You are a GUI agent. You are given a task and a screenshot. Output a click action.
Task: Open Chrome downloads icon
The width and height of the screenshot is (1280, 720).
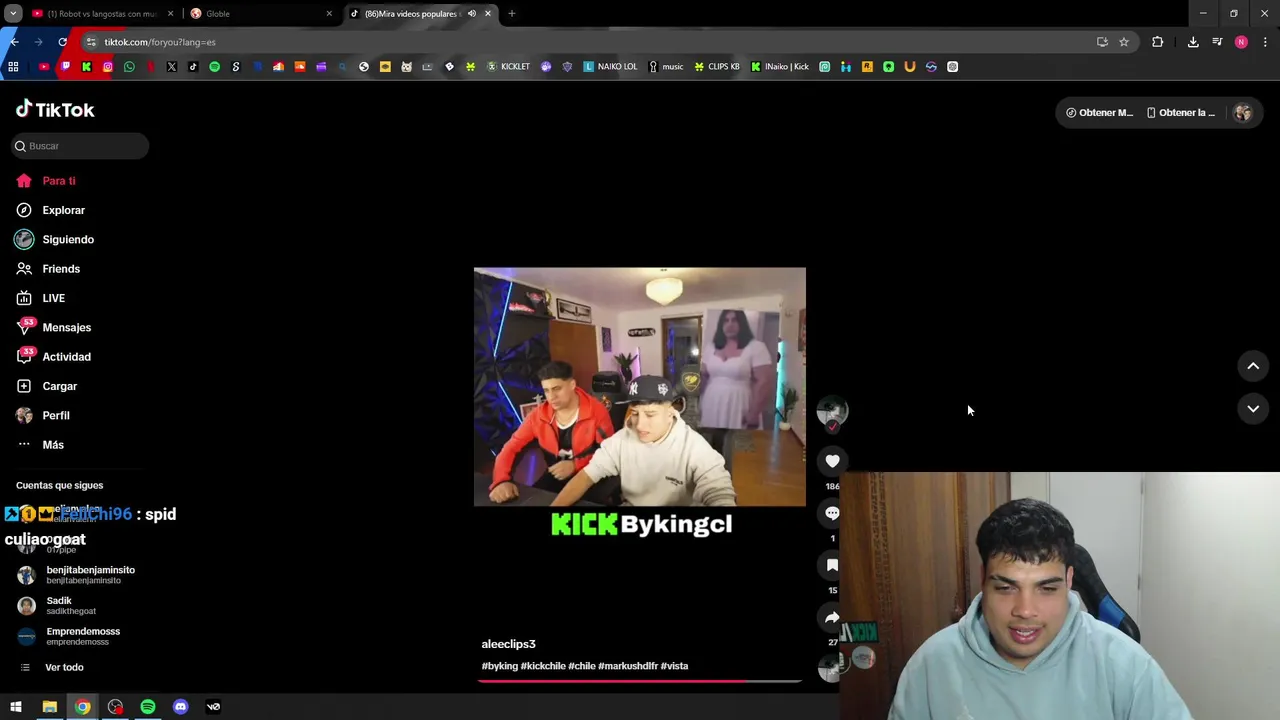coord(1193,42)
